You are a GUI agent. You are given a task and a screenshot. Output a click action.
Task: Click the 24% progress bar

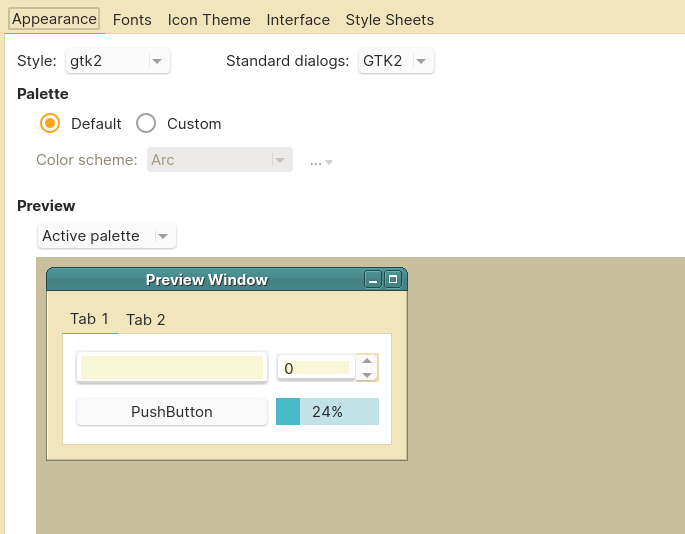pos(327,411)
